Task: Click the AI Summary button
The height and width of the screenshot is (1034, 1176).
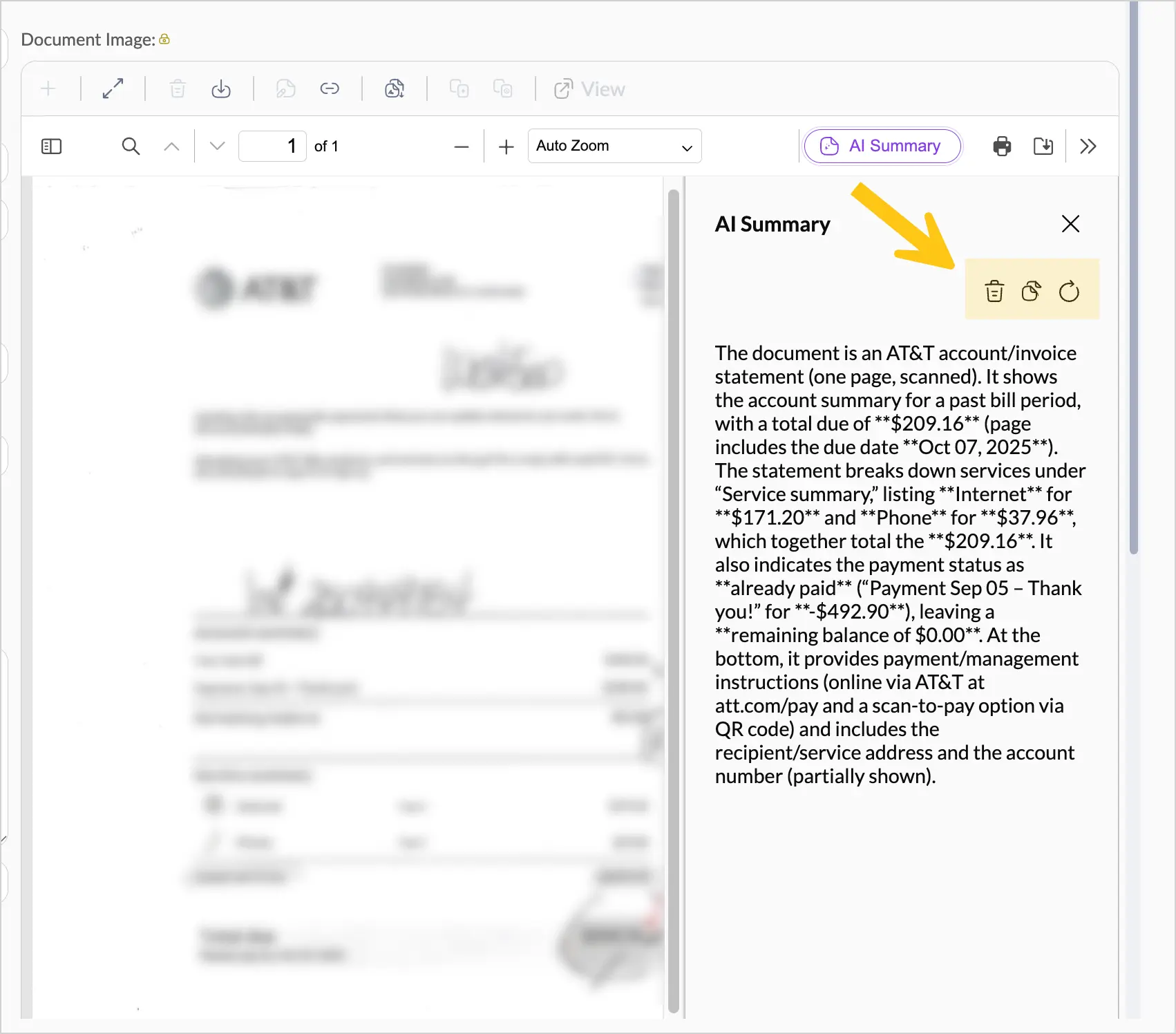Action: pos(882,147)
